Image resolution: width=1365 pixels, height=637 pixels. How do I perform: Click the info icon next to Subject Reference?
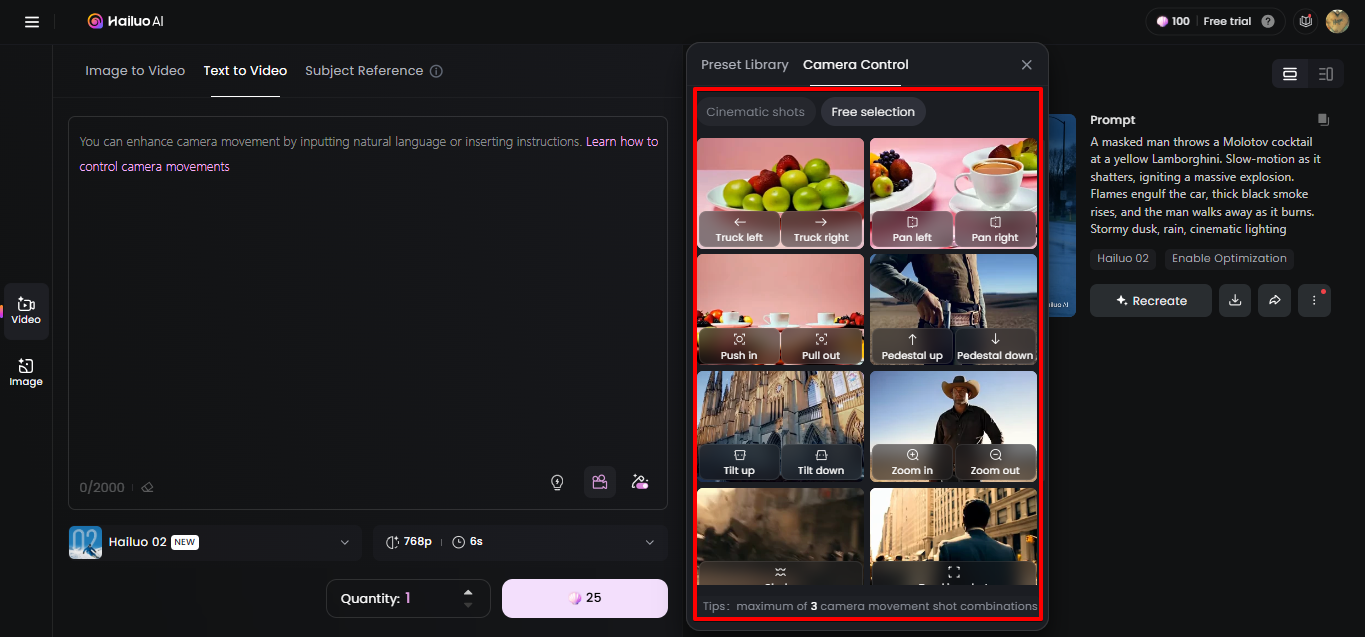pos(436,71)
